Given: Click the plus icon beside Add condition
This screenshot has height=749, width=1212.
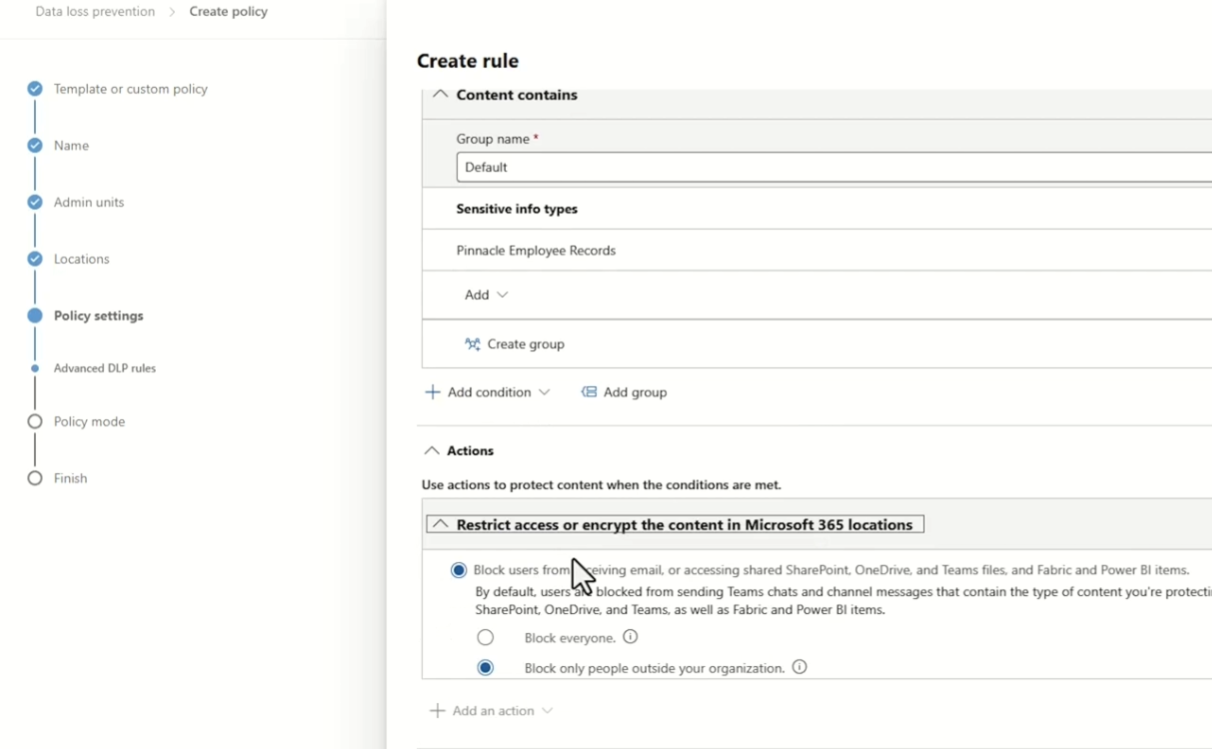Looking at the screenshot, I should click(x=432, y=392).
